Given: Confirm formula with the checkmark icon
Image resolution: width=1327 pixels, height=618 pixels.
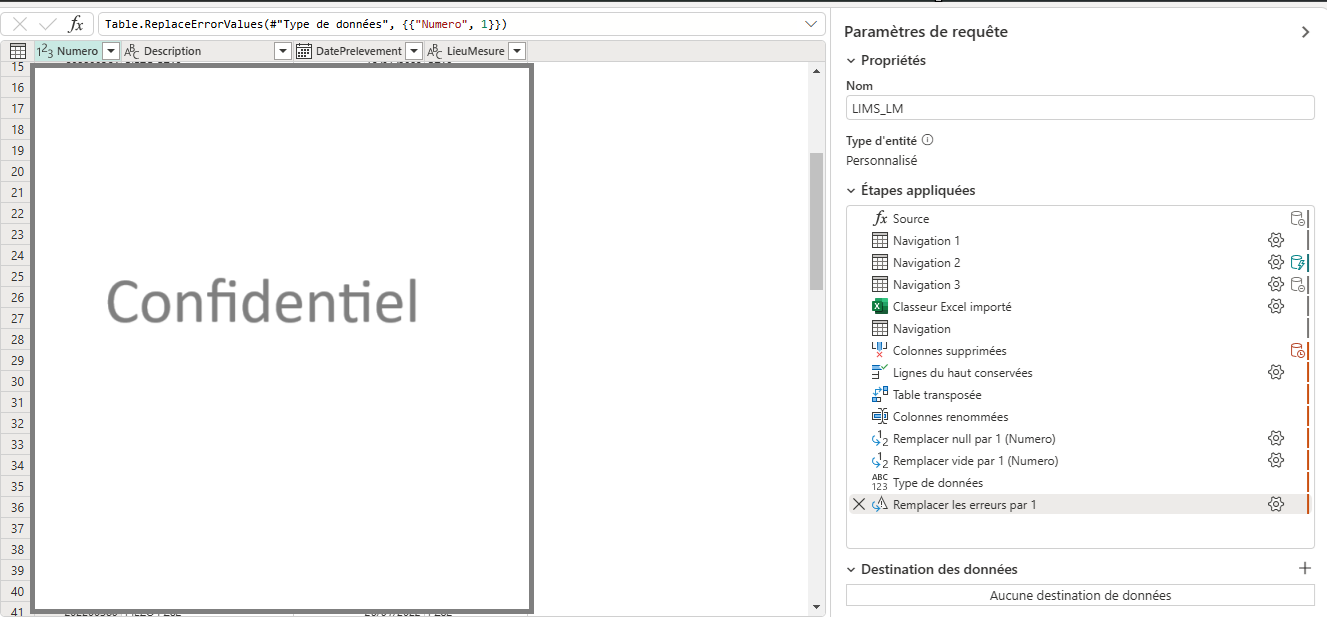Looking at the screenshot, I should click(47, 24).
